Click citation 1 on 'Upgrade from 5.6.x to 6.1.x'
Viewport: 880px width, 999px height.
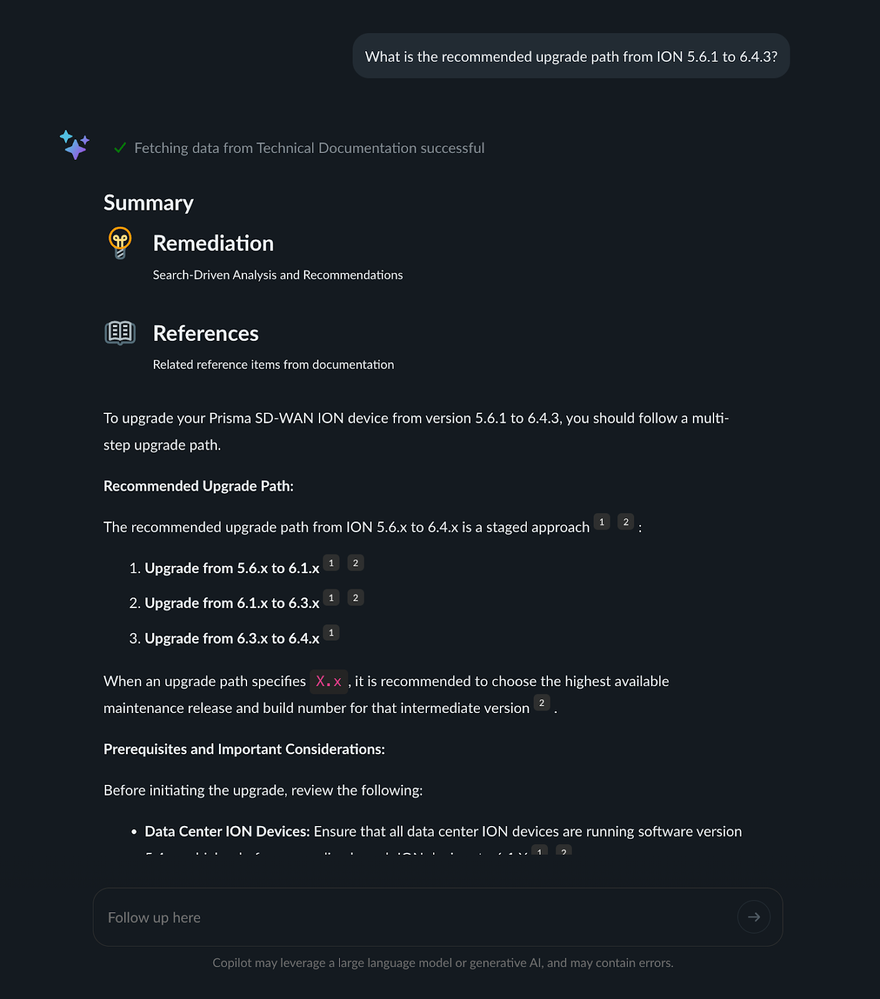331,563
